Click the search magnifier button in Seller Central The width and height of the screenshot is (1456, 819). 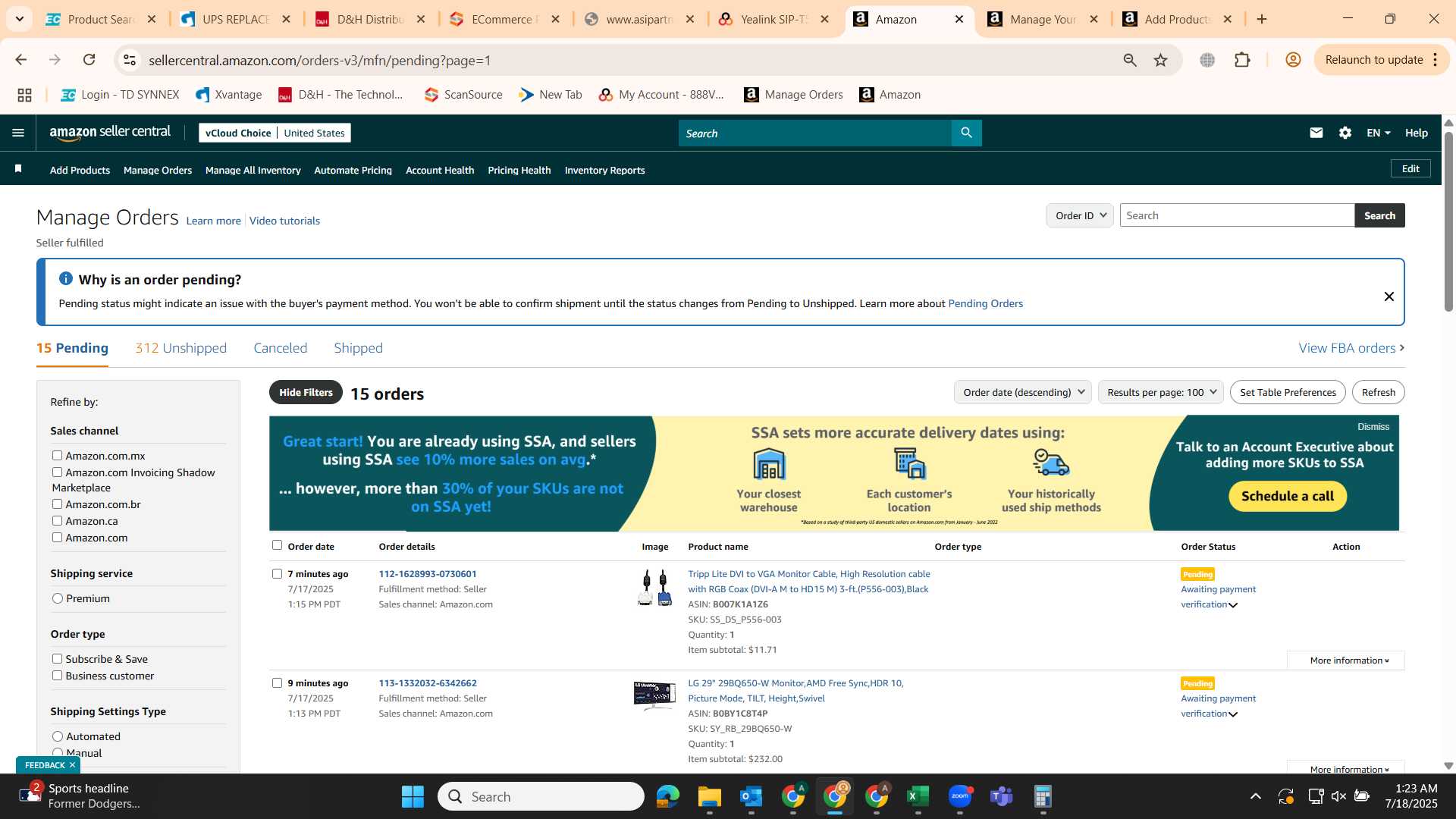coord(966,133)
